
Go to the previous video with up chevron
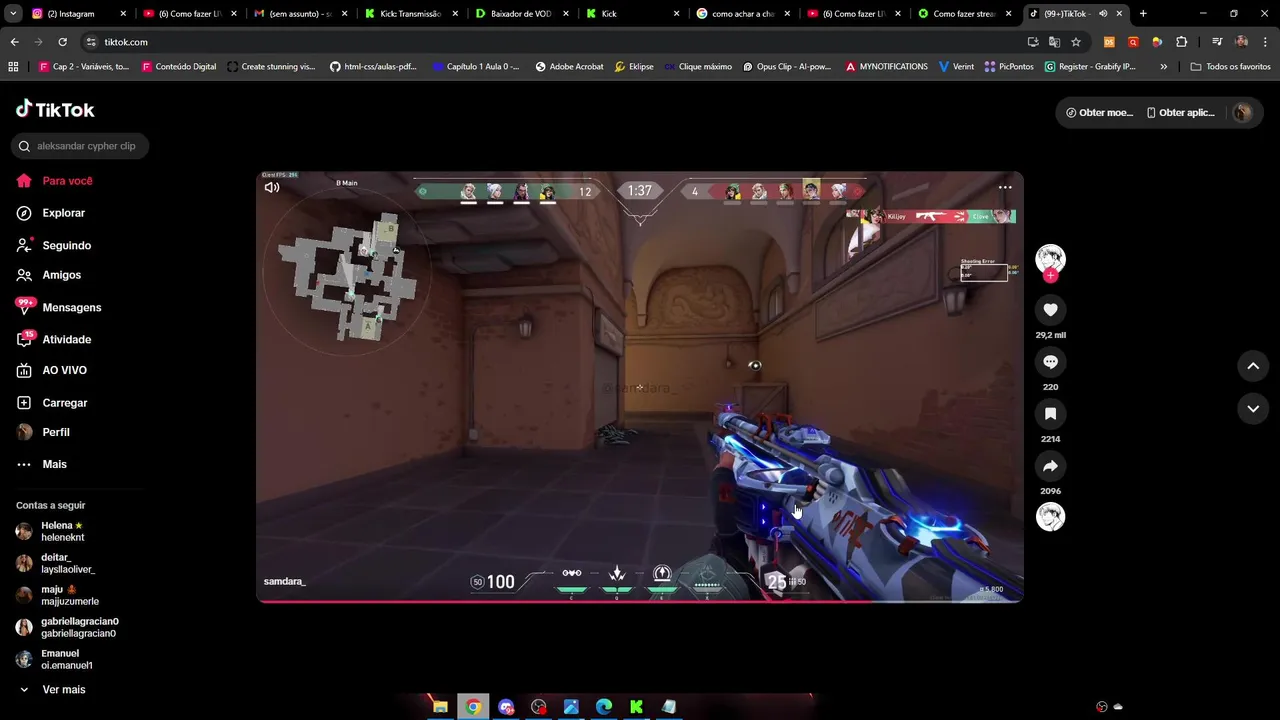(x=1253, y=366)
